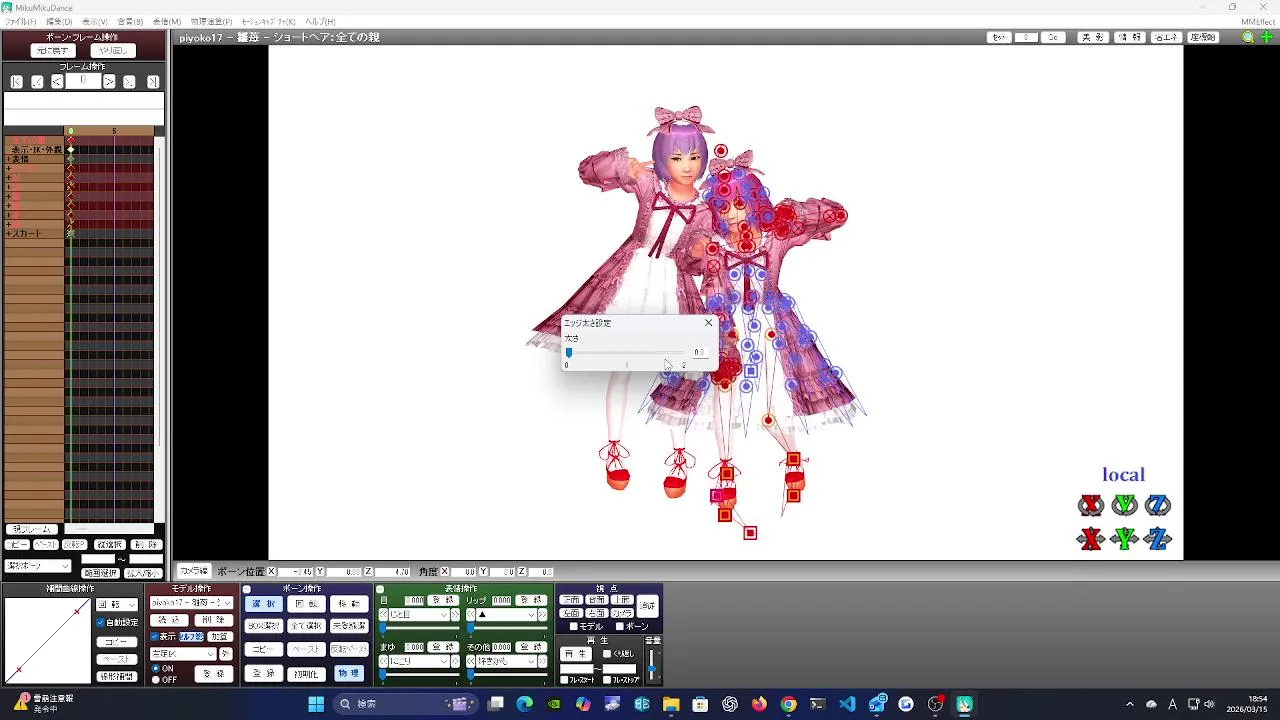Open Google Chrome from taskbar

tap(788, 704)
